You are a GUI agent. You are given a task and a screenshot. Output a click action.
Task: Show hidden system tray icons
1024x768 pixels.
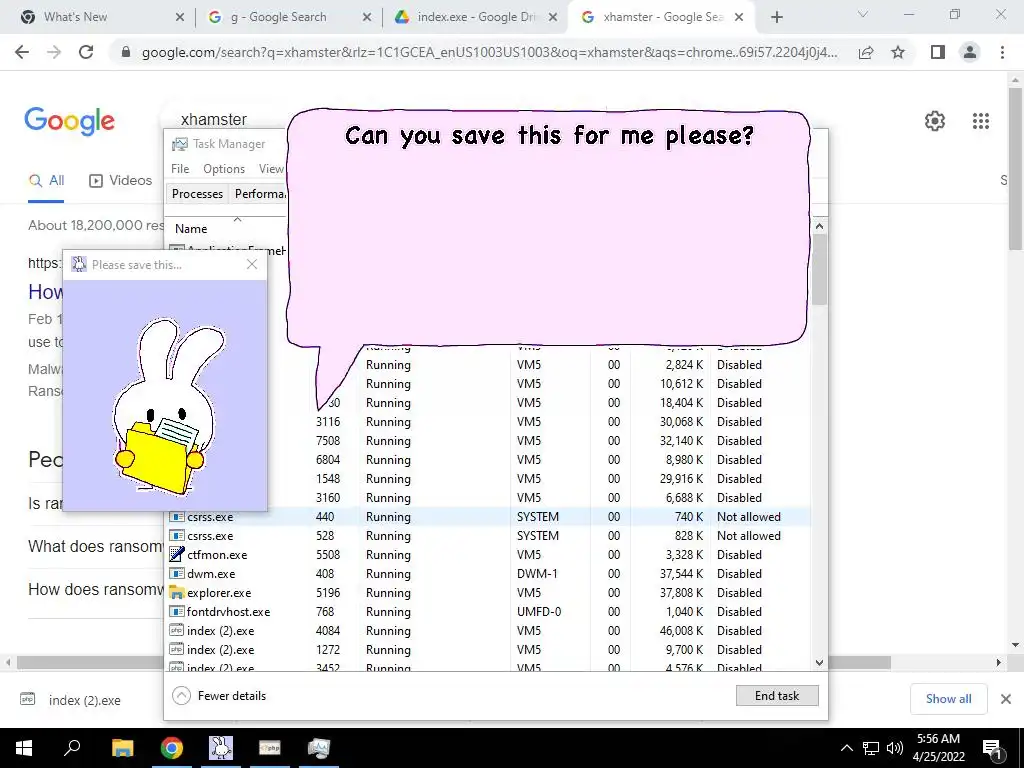(x=846, y=748)
